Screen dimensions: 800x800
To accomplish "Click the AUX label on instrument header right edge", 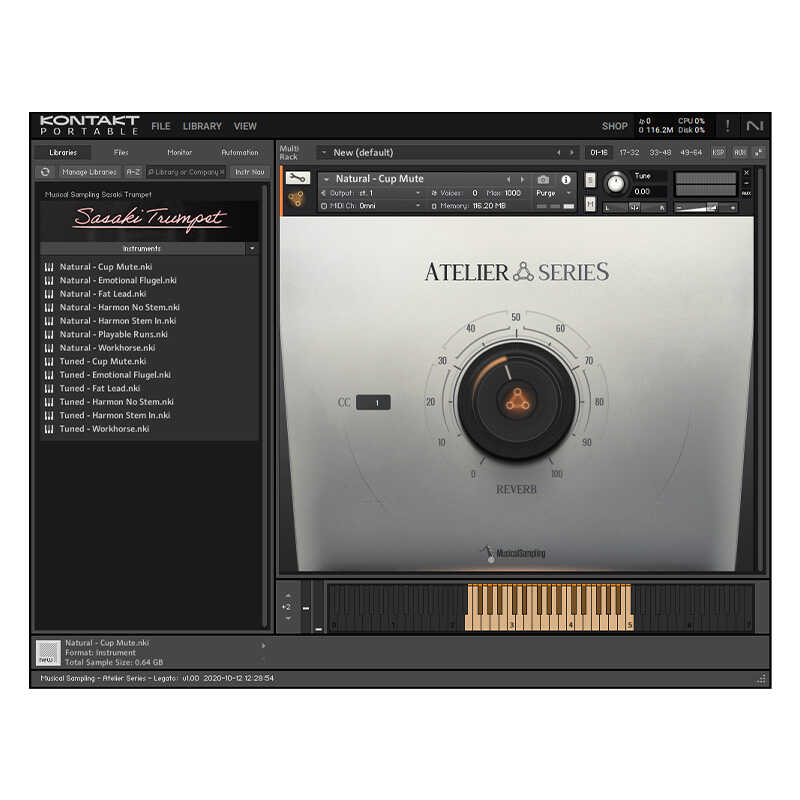I will 746,194.
